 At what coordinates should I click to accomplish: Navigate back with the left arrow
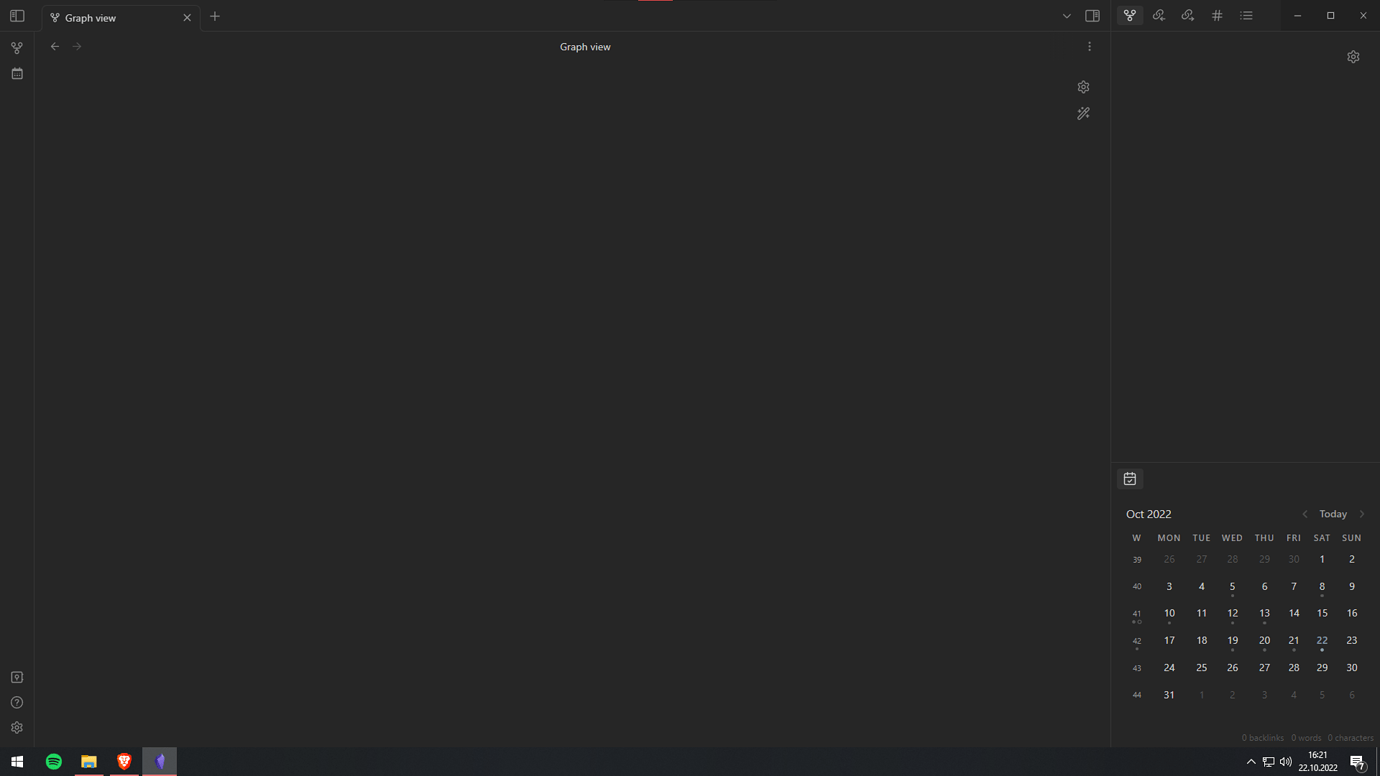(55, 46)
